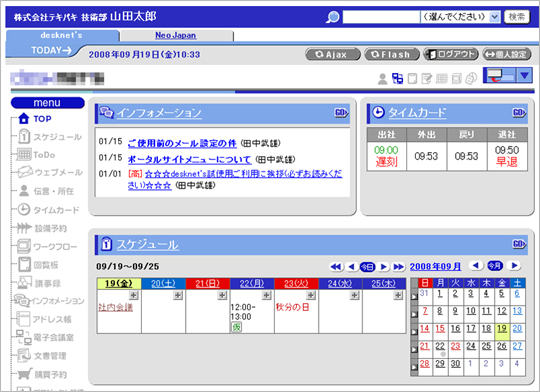Open ワークフロー in side menu

coord(47,247)
